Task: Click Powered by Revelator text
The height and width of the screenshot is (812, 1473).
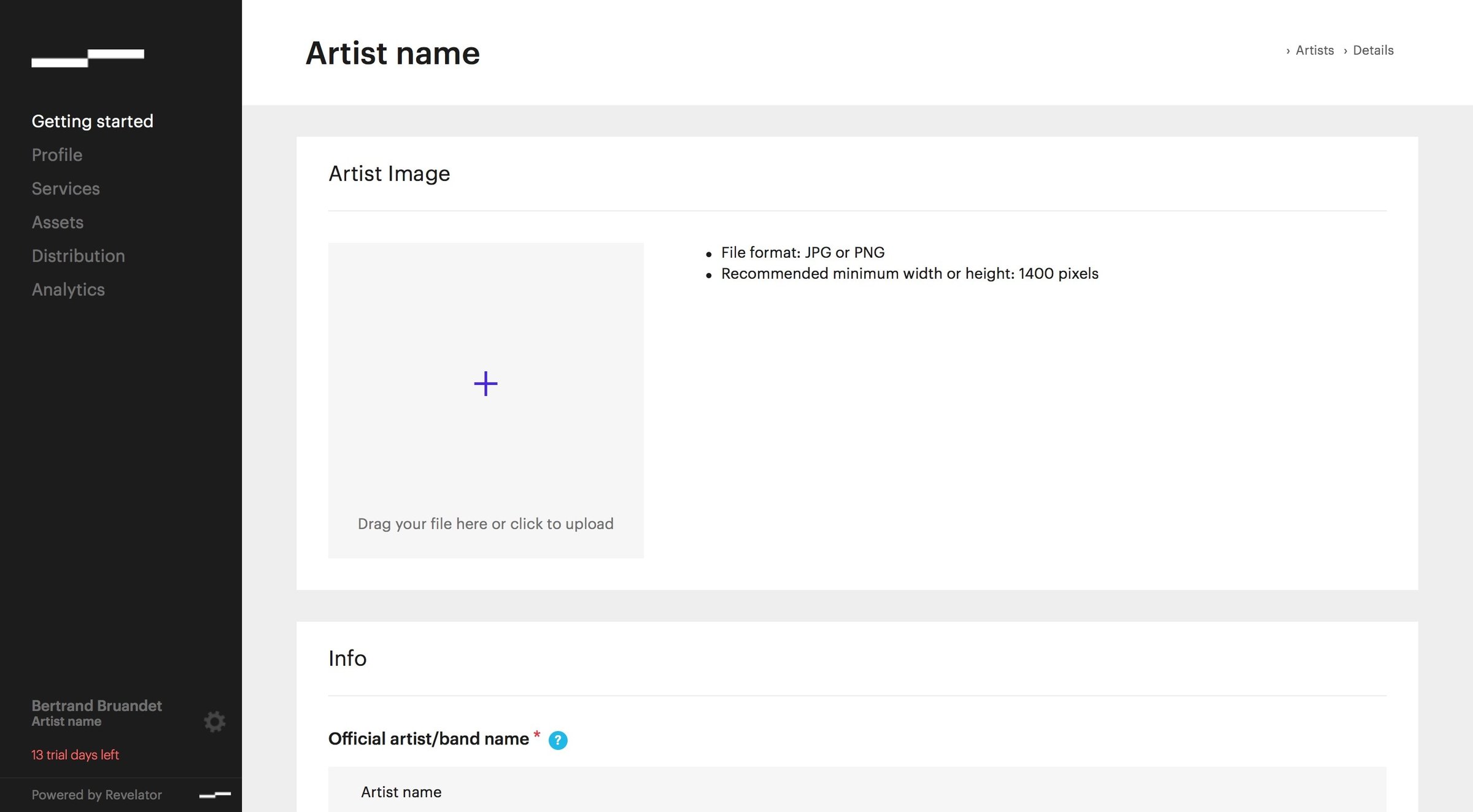Action: click(97, 795)
